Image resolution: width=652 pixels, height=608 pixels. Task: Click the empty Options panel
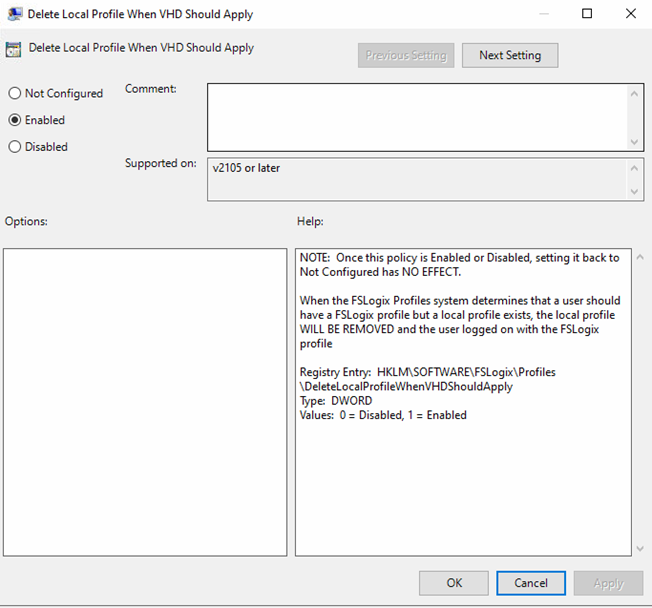coord(145,401)
